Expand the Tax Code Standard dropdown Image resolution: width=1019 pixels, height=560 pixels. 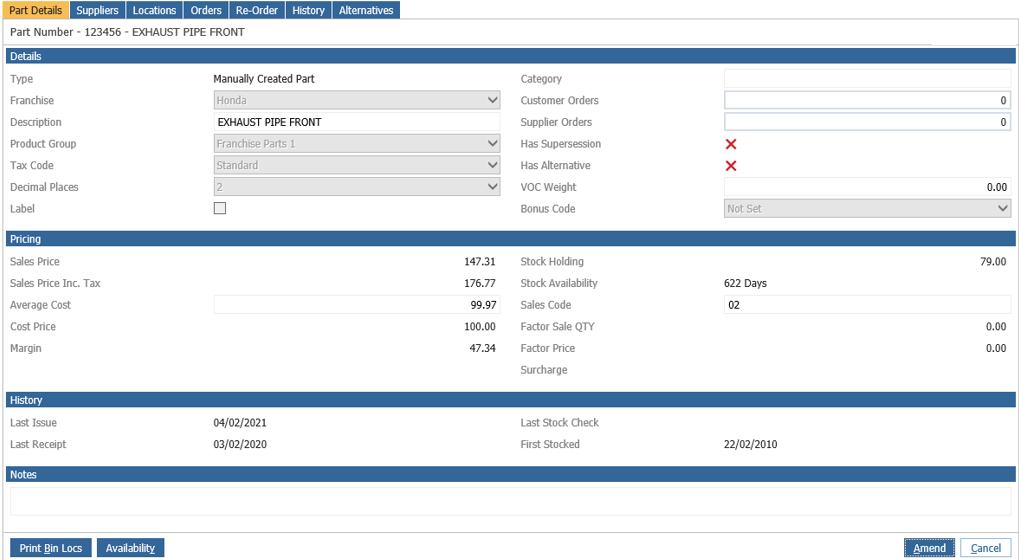(x=357, y=165)
